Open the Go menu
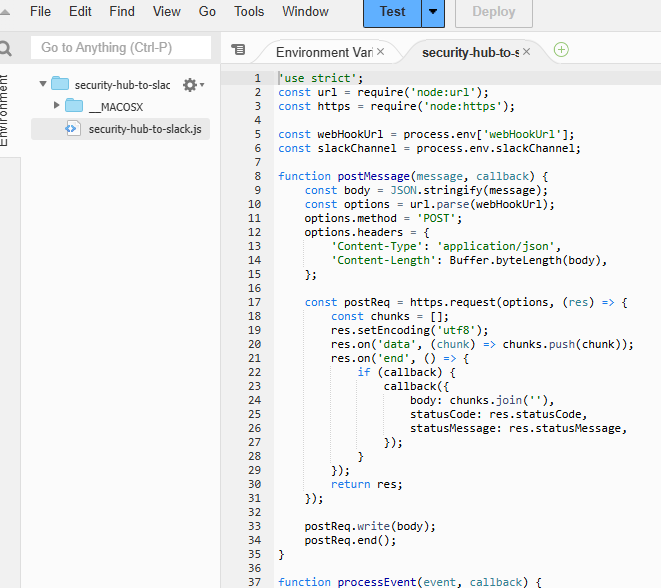Viewport: 661px width, 588px height. coord(207,11)
